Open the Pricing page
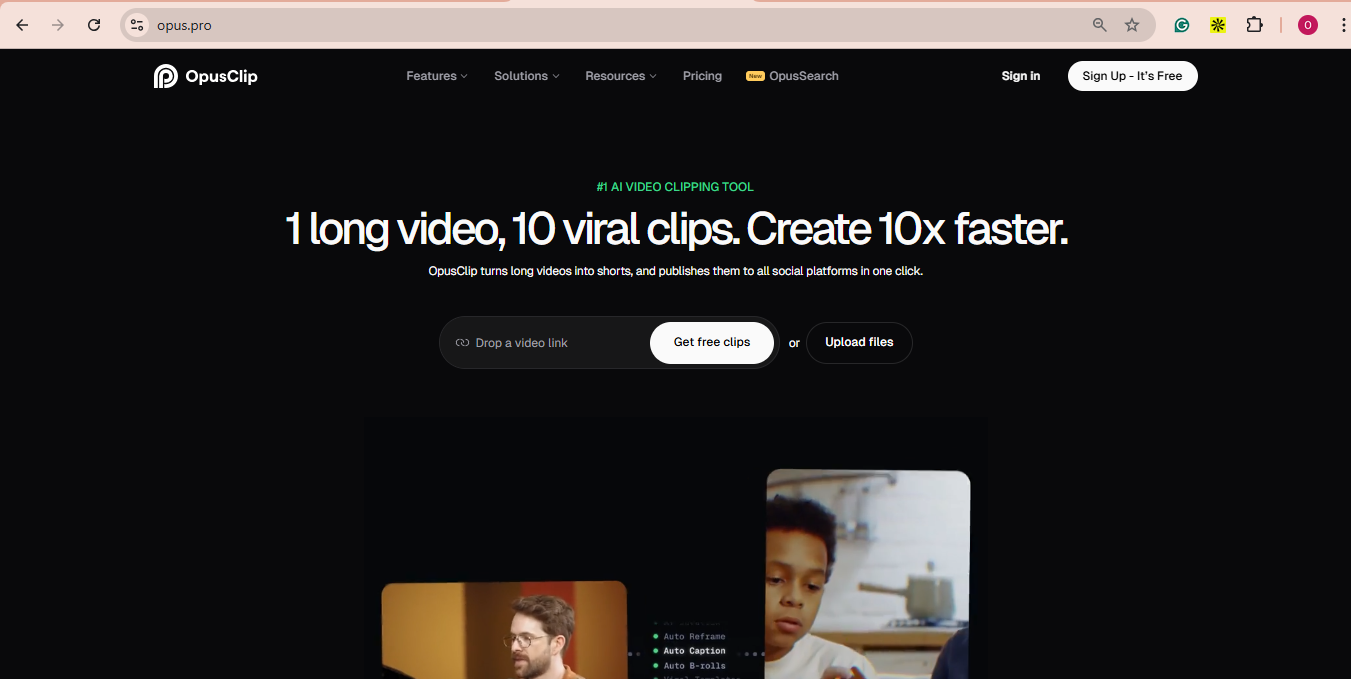 [x=702, y=76]
